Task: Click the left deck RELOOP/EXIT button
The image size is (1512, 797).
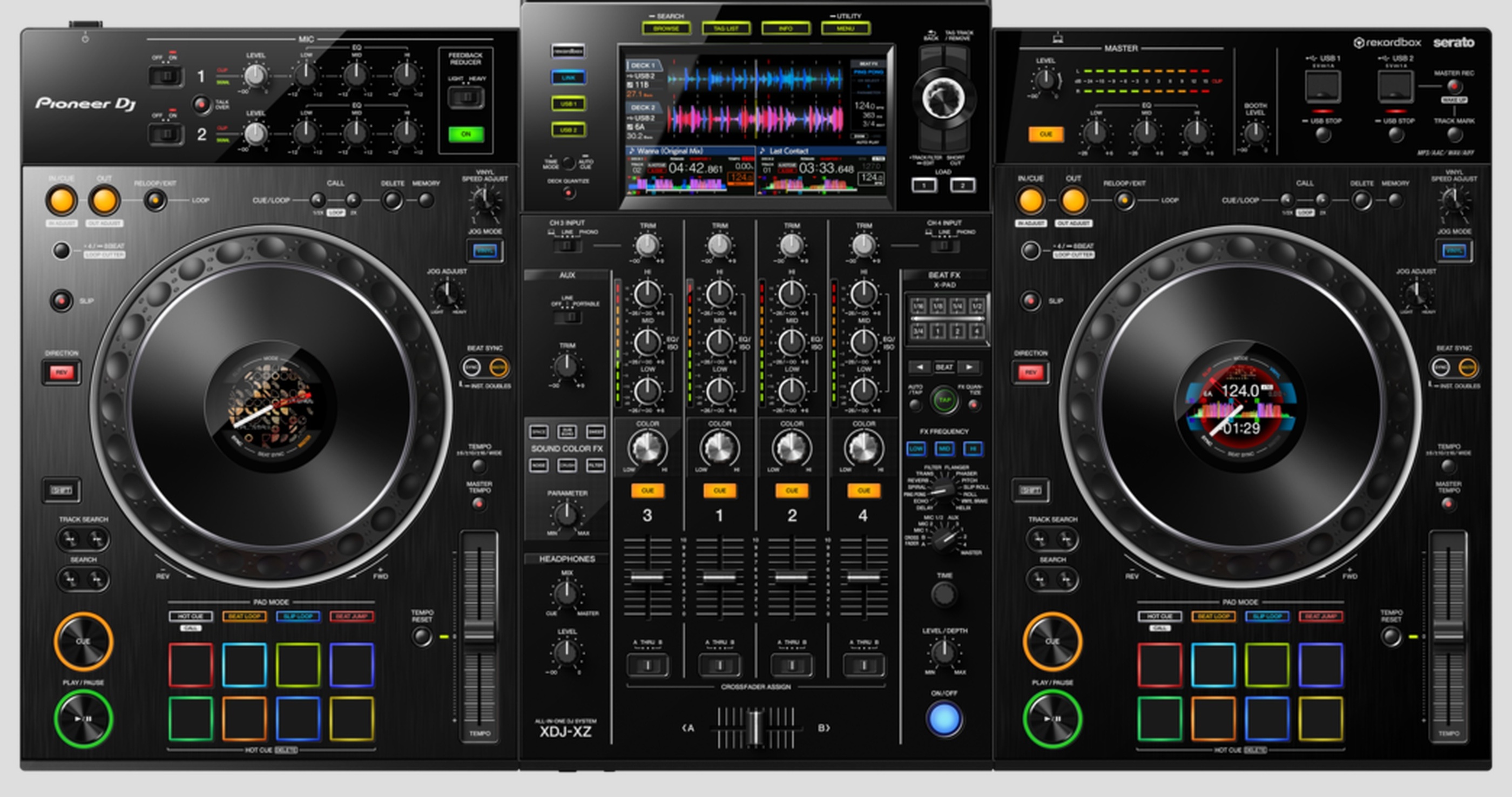Action: 155,201
